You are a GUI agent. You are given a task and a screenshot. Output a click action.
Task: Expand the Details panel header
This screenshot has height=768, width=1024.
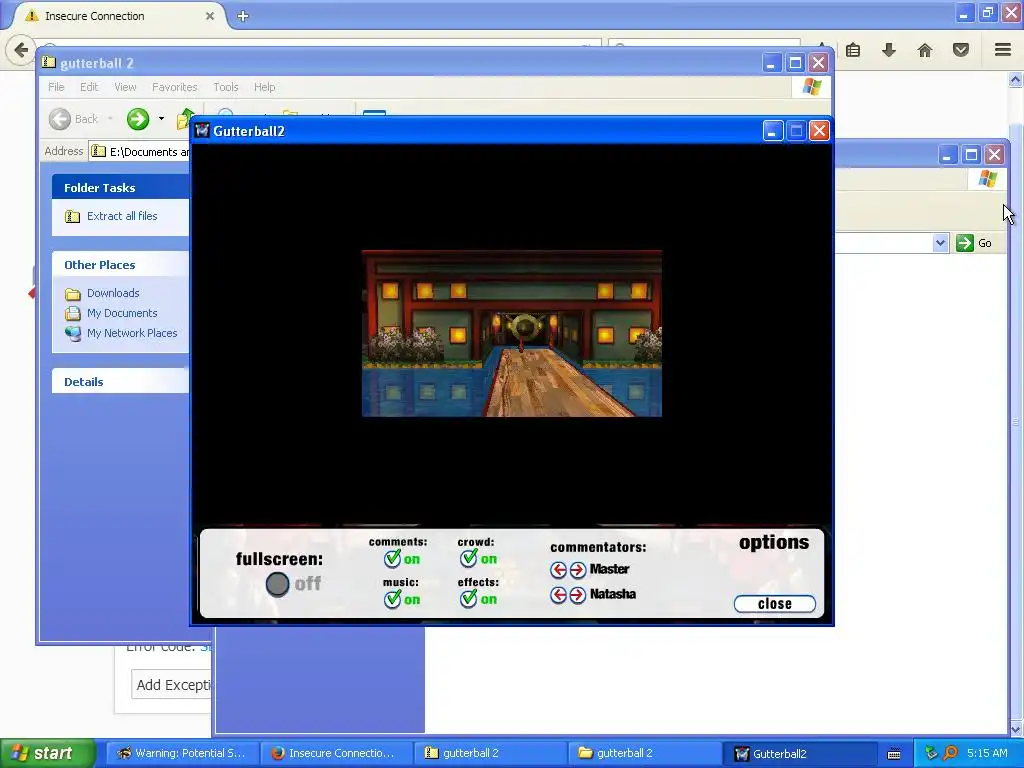coord(121,382)
